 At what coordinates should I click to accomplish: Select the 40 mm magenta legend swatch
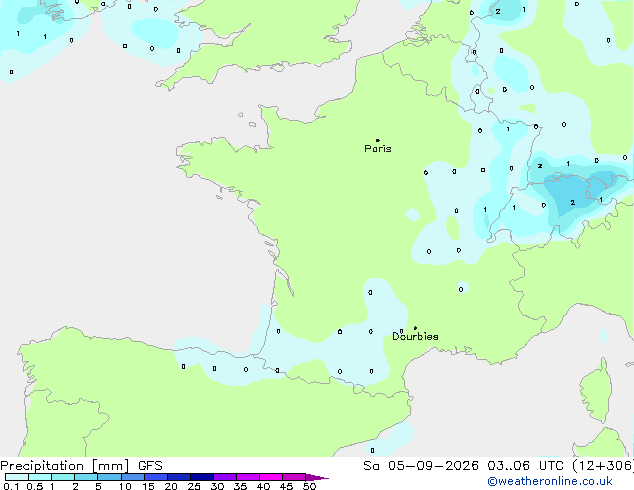coord(271,477)
